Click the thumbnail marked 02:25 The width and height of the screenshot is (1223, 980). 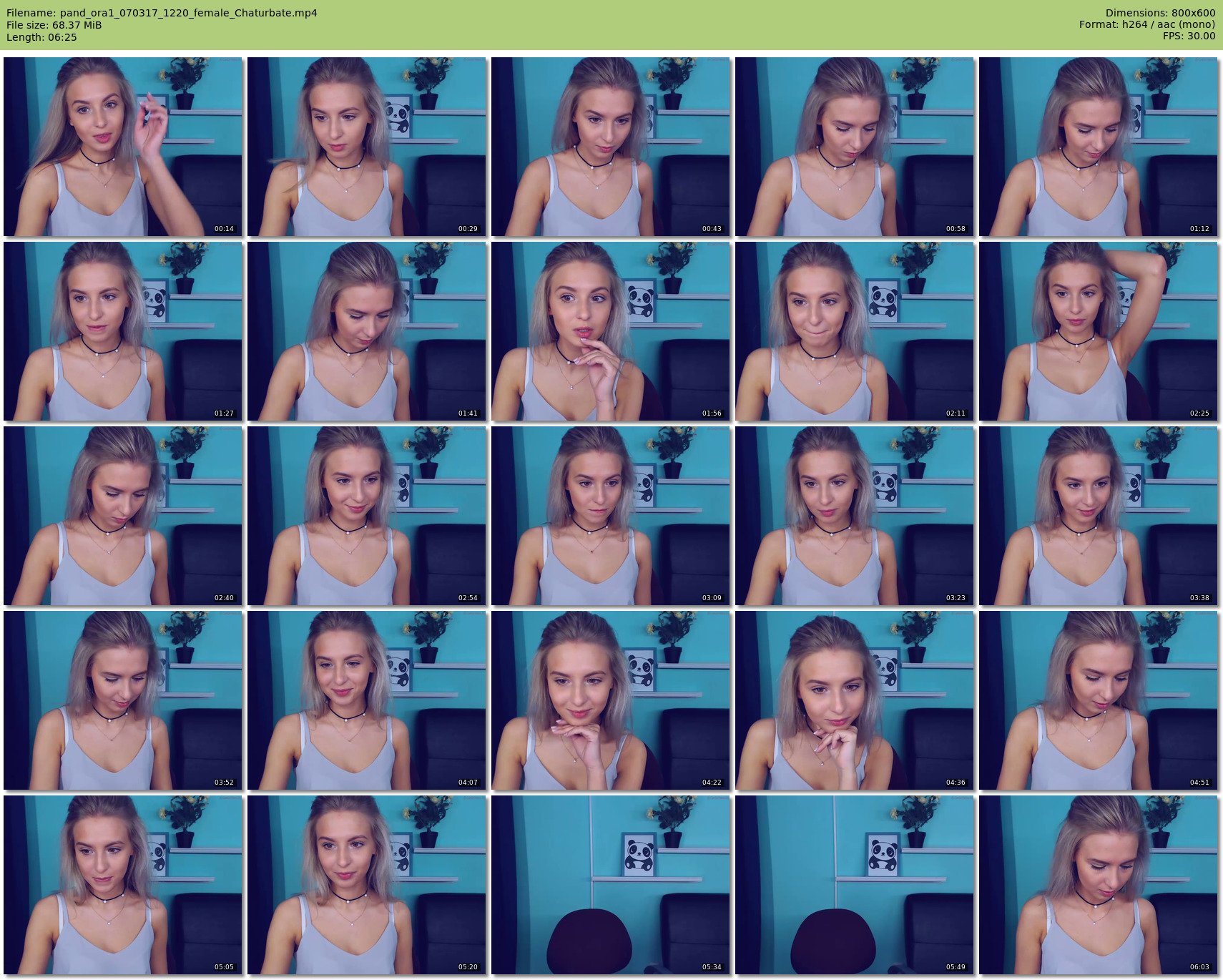pos(1099,331)
